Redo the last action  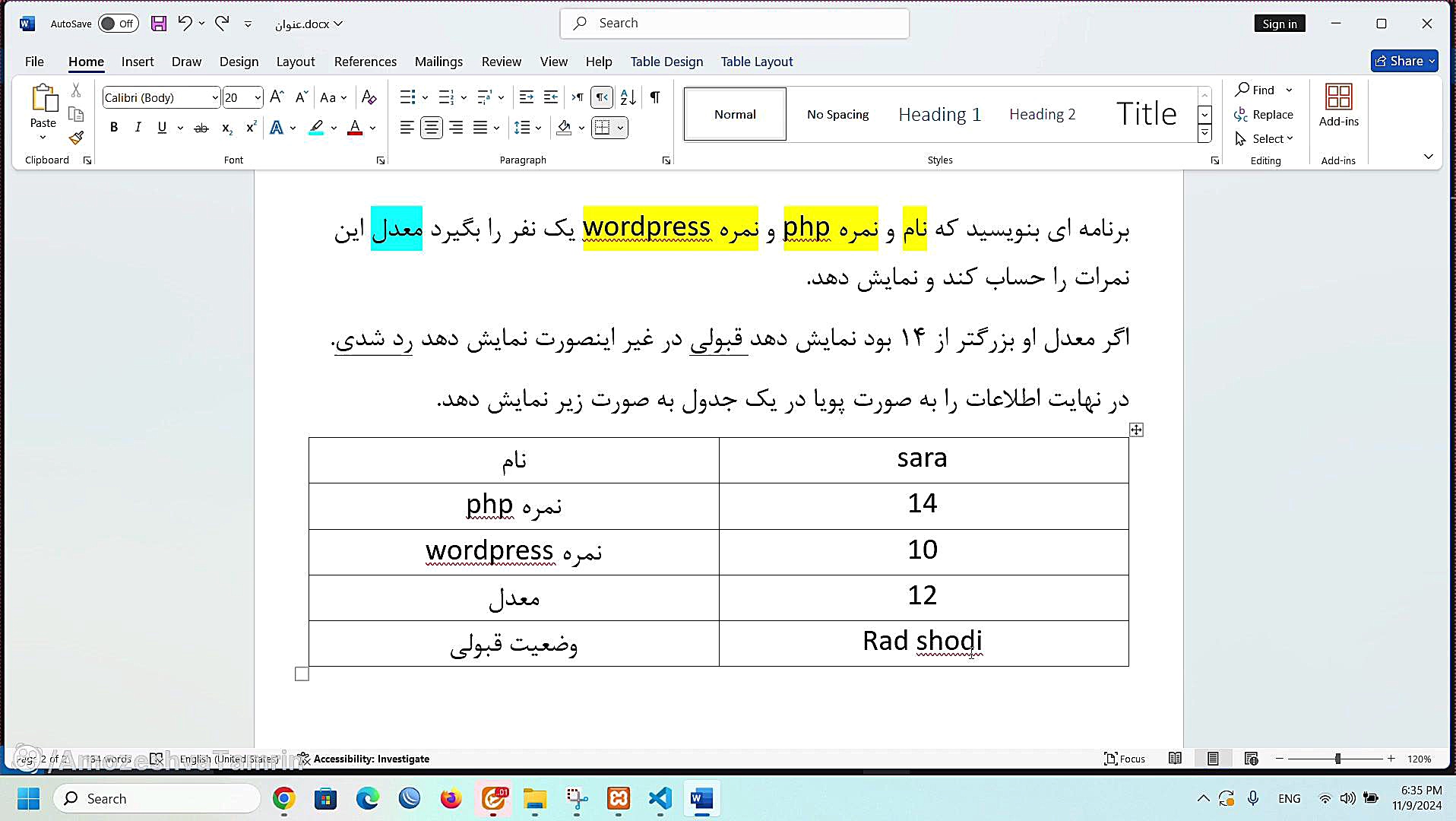click(222, 24)
